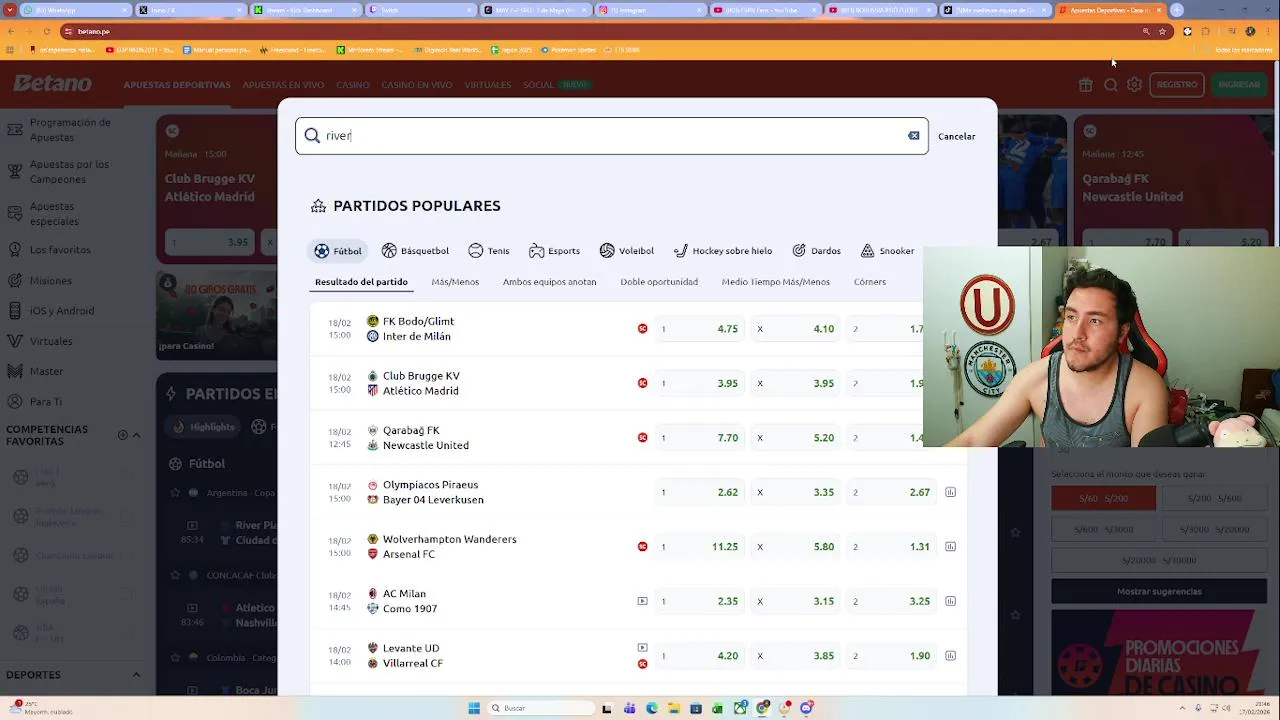Screen dimensions: 1280x720
Task: Collapse the Deportes sidebar section
Action: click(x=136, y=675)
